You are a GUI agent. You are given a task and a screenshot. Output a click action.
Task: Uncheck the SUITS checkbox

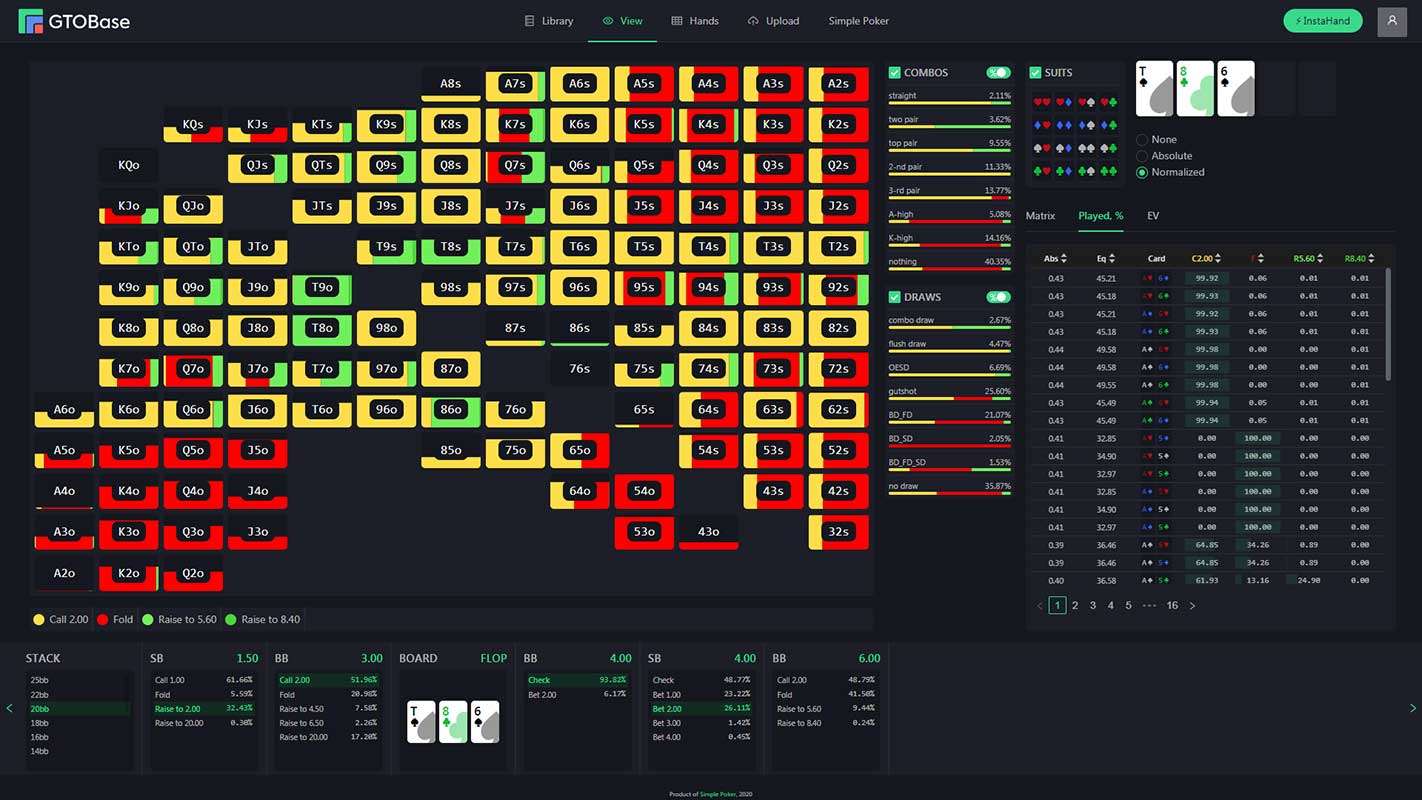coord(1036,73)
